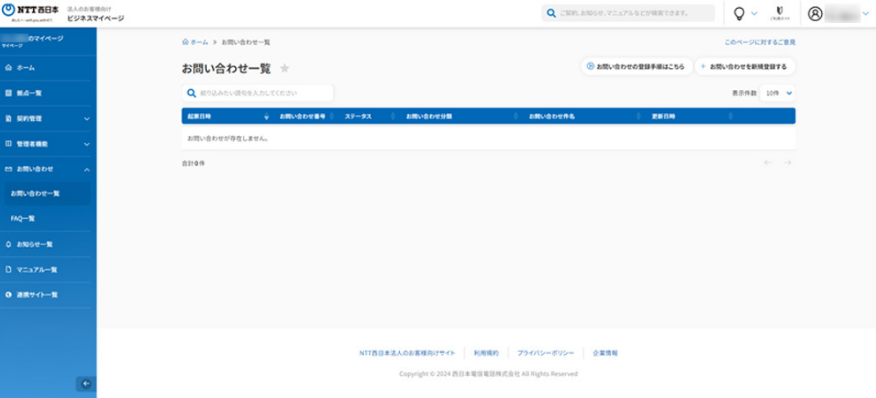This screenshot has height=398, width=876.
Task: Click the magnifier icon in the filter box
Action: (191, 93)
